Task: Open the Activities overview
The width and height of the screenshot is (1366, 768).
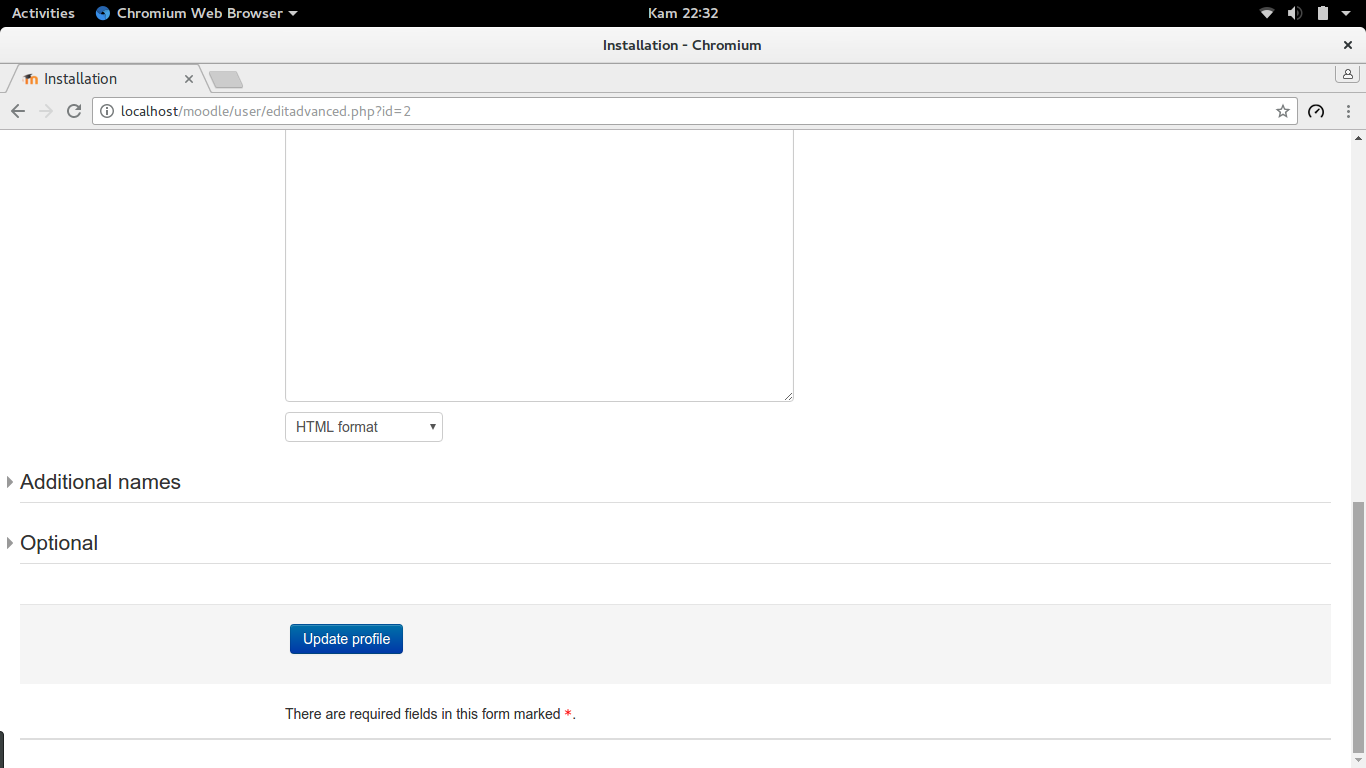Action: pyautogui.click(x=43, y=13)
